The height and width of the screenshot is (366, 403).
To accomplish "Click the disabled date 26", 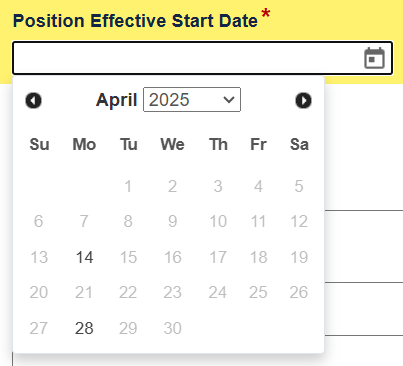I will (x=299, y=292).
